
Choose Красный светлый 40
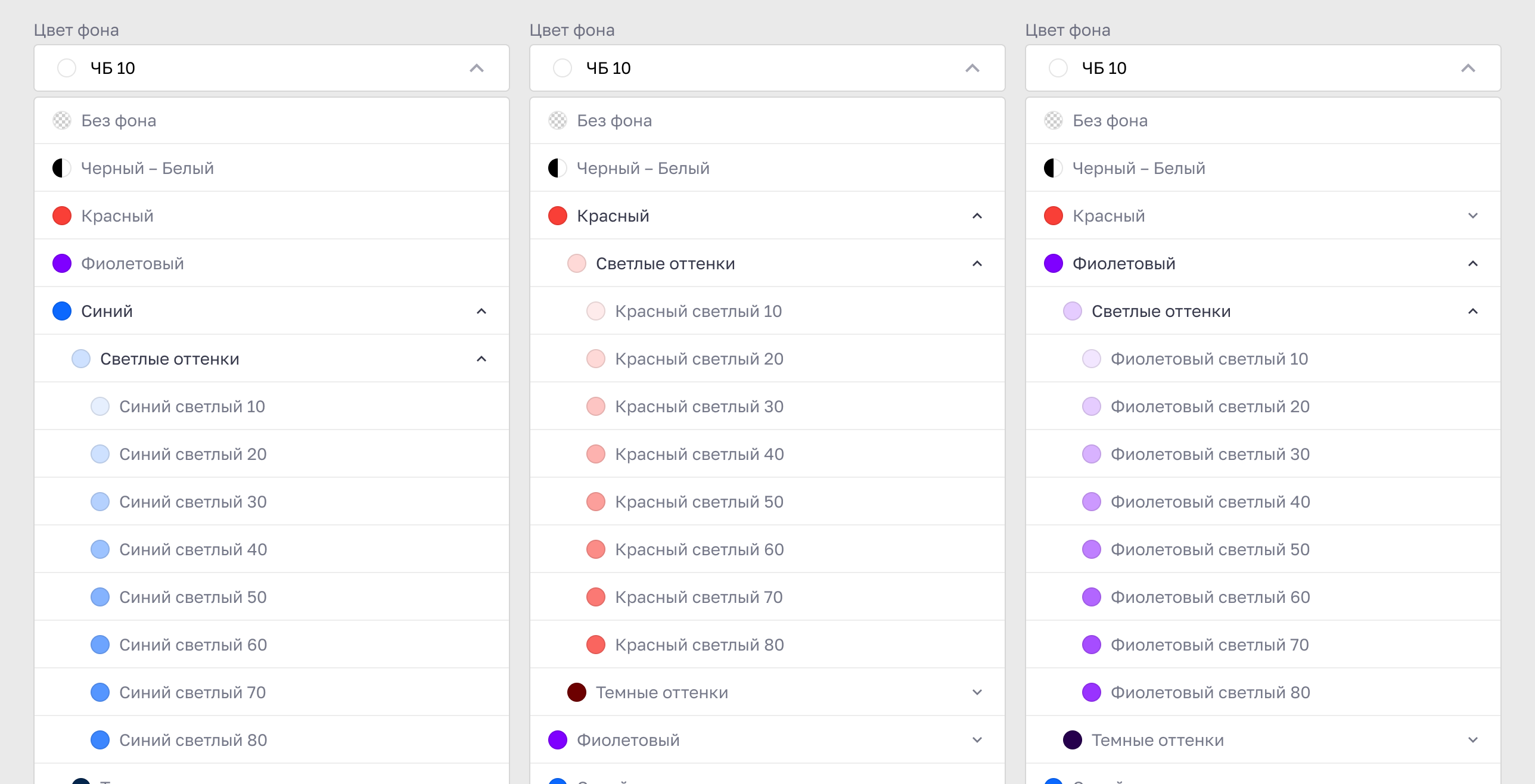[x=767, y=454]
